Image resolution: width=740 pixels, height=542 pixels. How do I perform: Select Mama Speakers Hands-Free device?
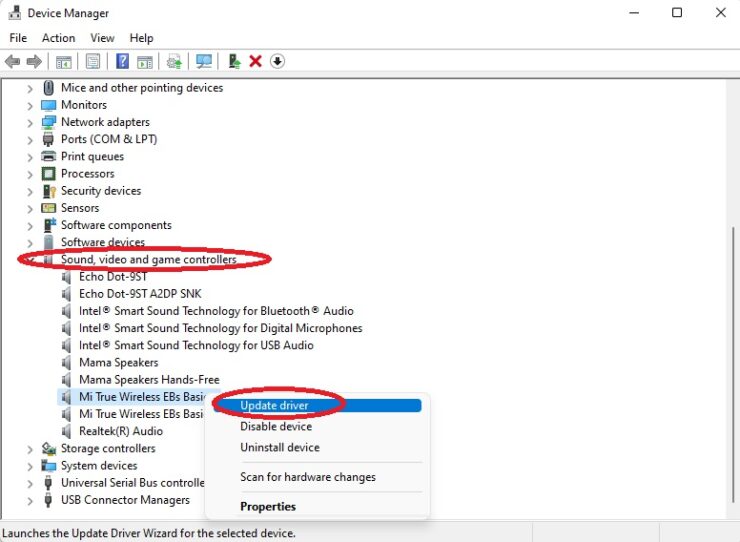[149, 380]
